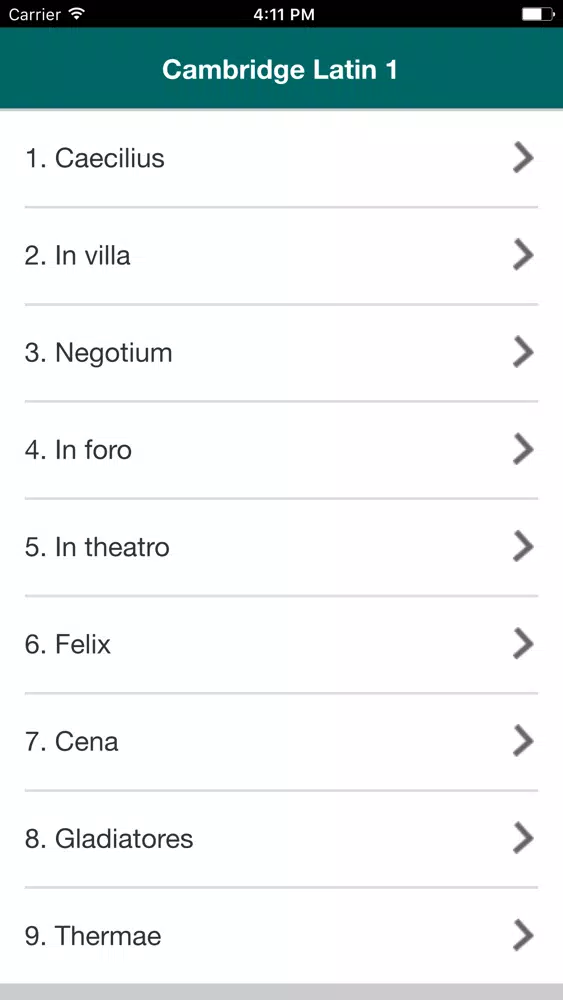563x1000 pixels.
Task: Choose the 5. In theatro stage
Action: [x=281, y=547]
